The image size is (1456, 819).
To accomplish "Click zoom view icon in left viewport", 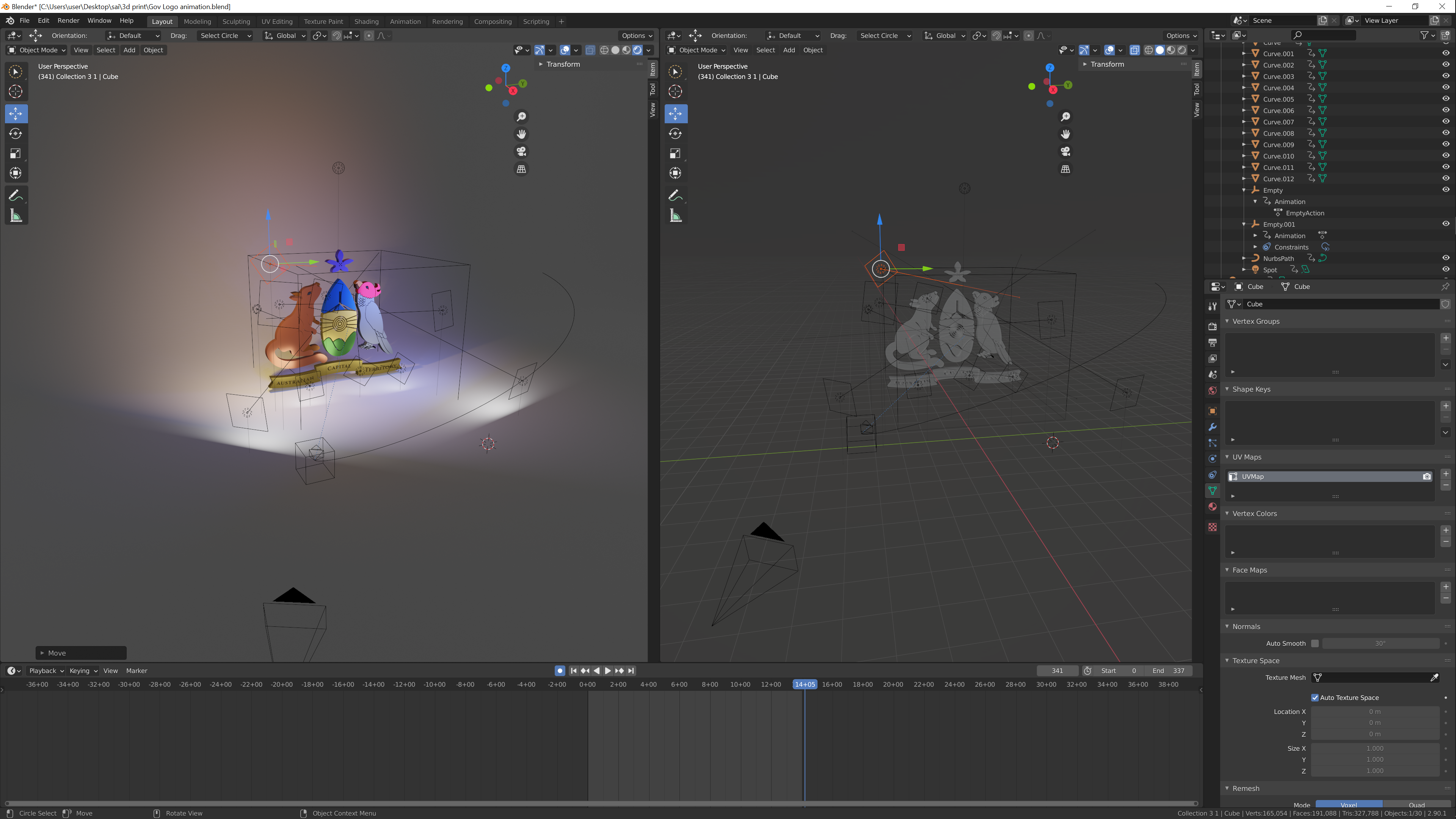I will 521,116.
